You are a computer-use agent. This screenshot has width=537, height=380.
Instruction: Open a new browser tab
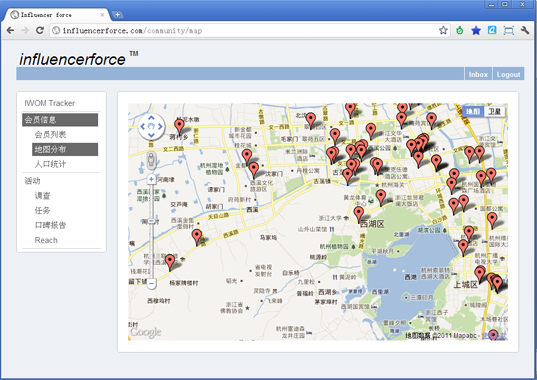click(x=117, y=15)
